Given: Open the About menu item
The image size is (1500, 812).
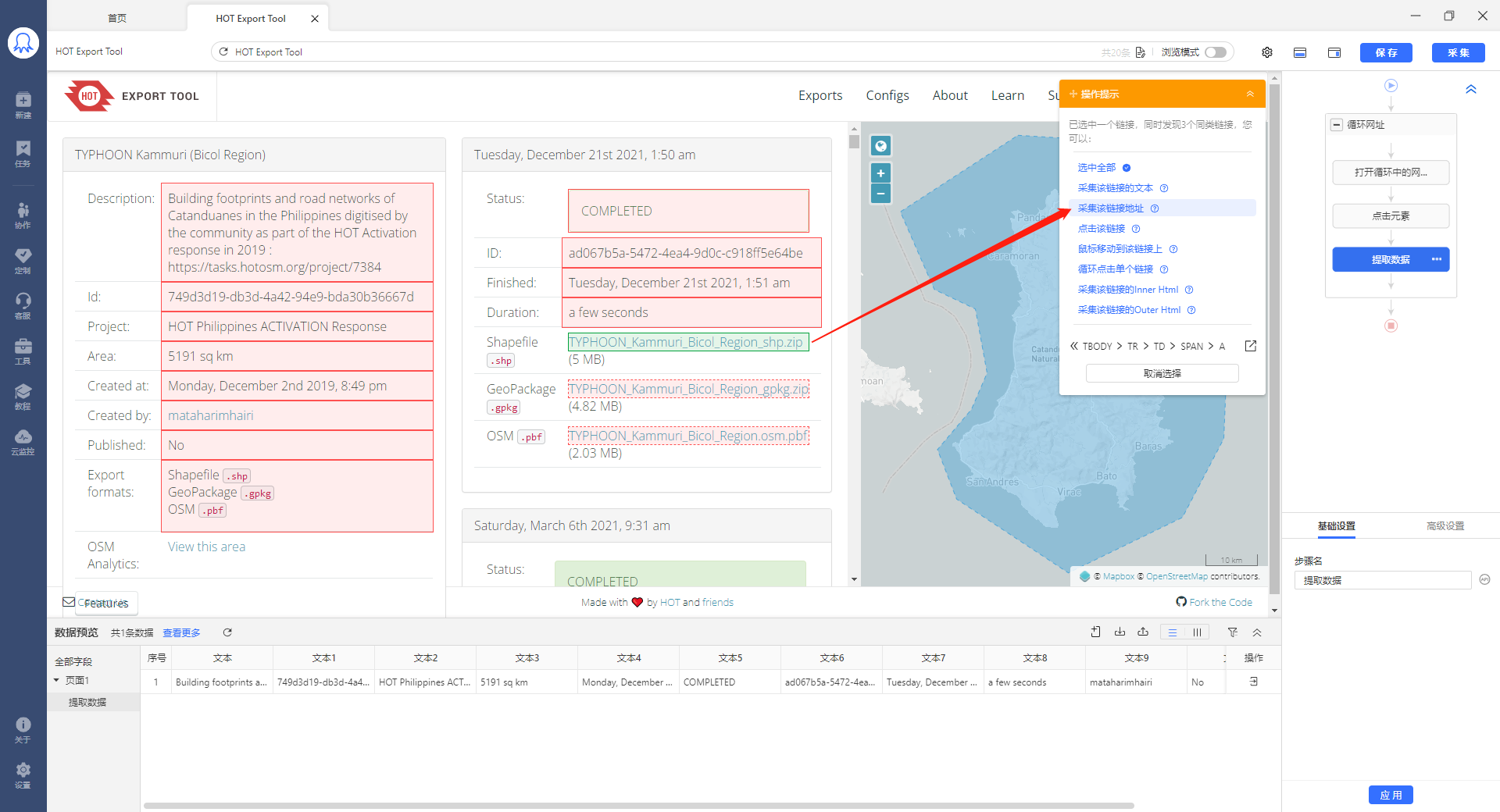Looking at the screenshot, I should 950,95.
